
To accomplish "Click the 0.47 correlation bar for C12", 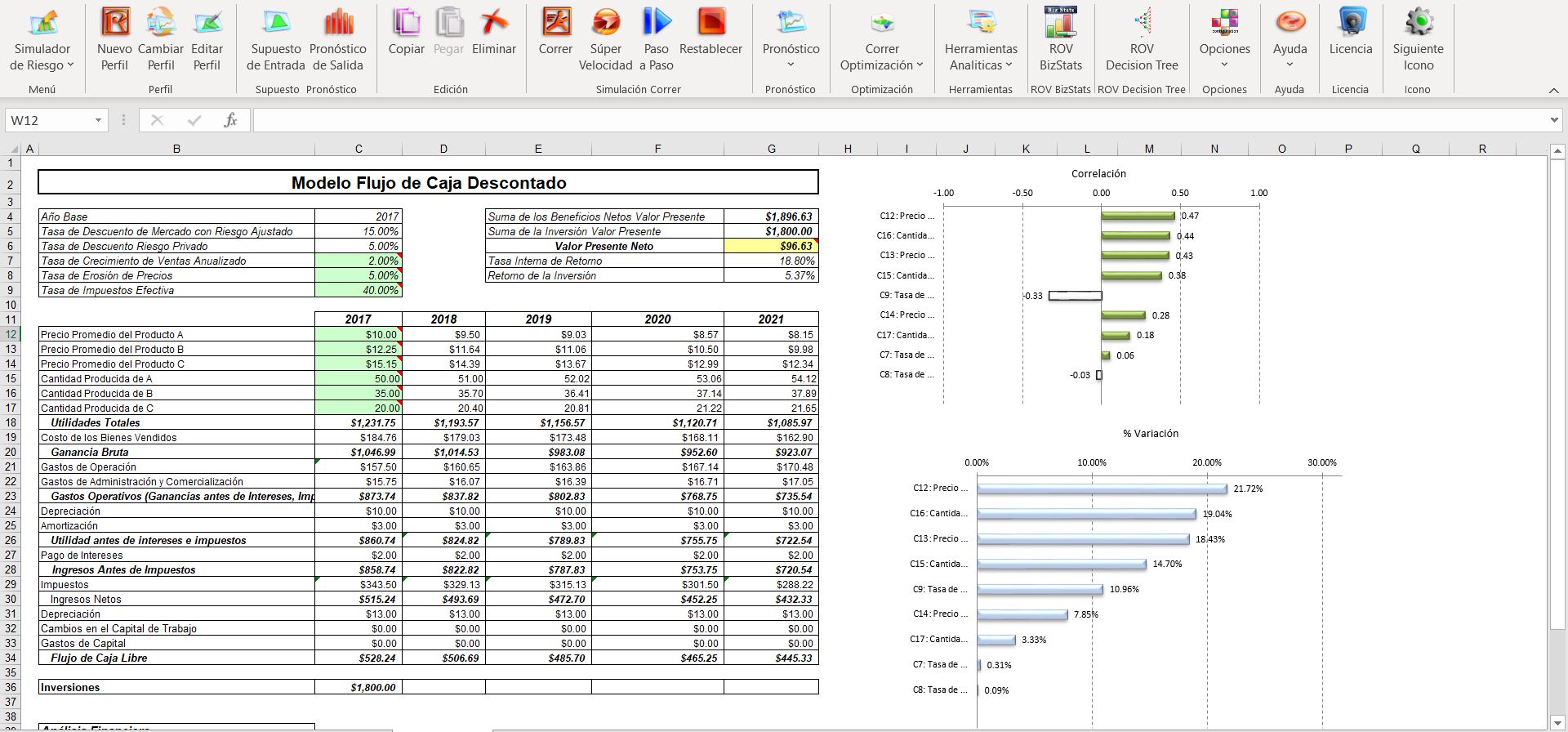I will (x=1138, y=216).
